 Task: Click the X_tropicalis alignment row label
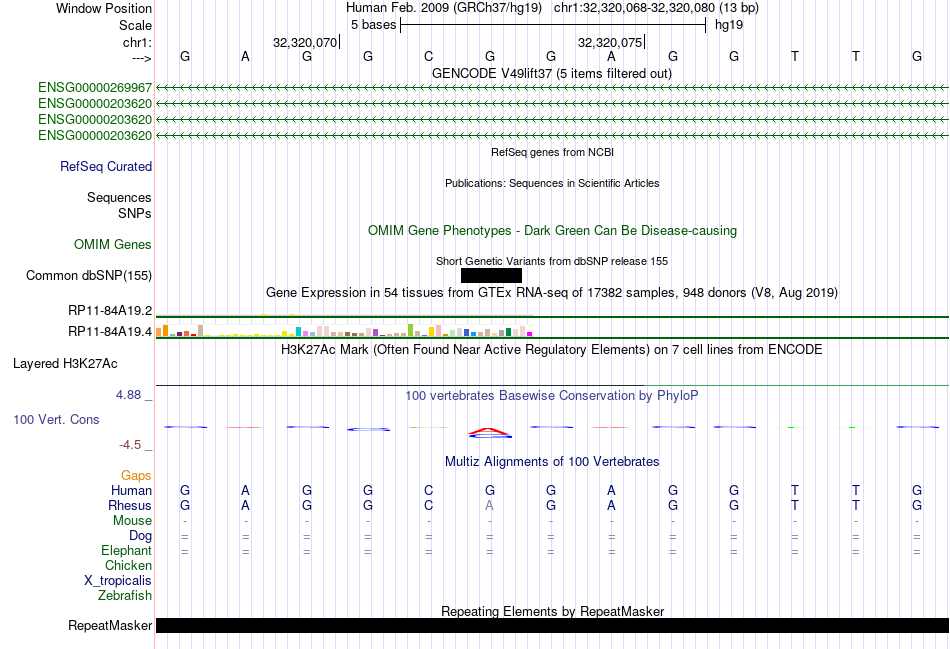point(118,581)
